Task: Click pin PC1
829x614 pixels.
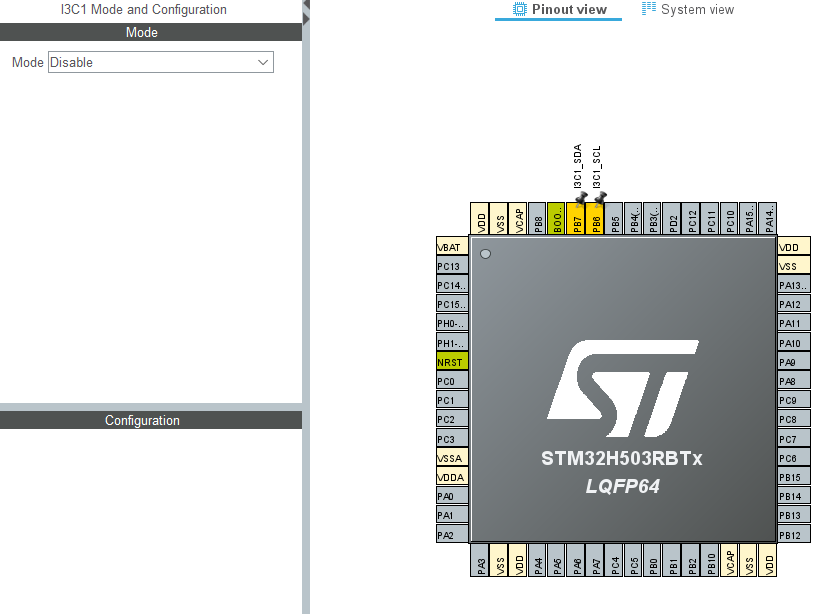Action: 452,400
